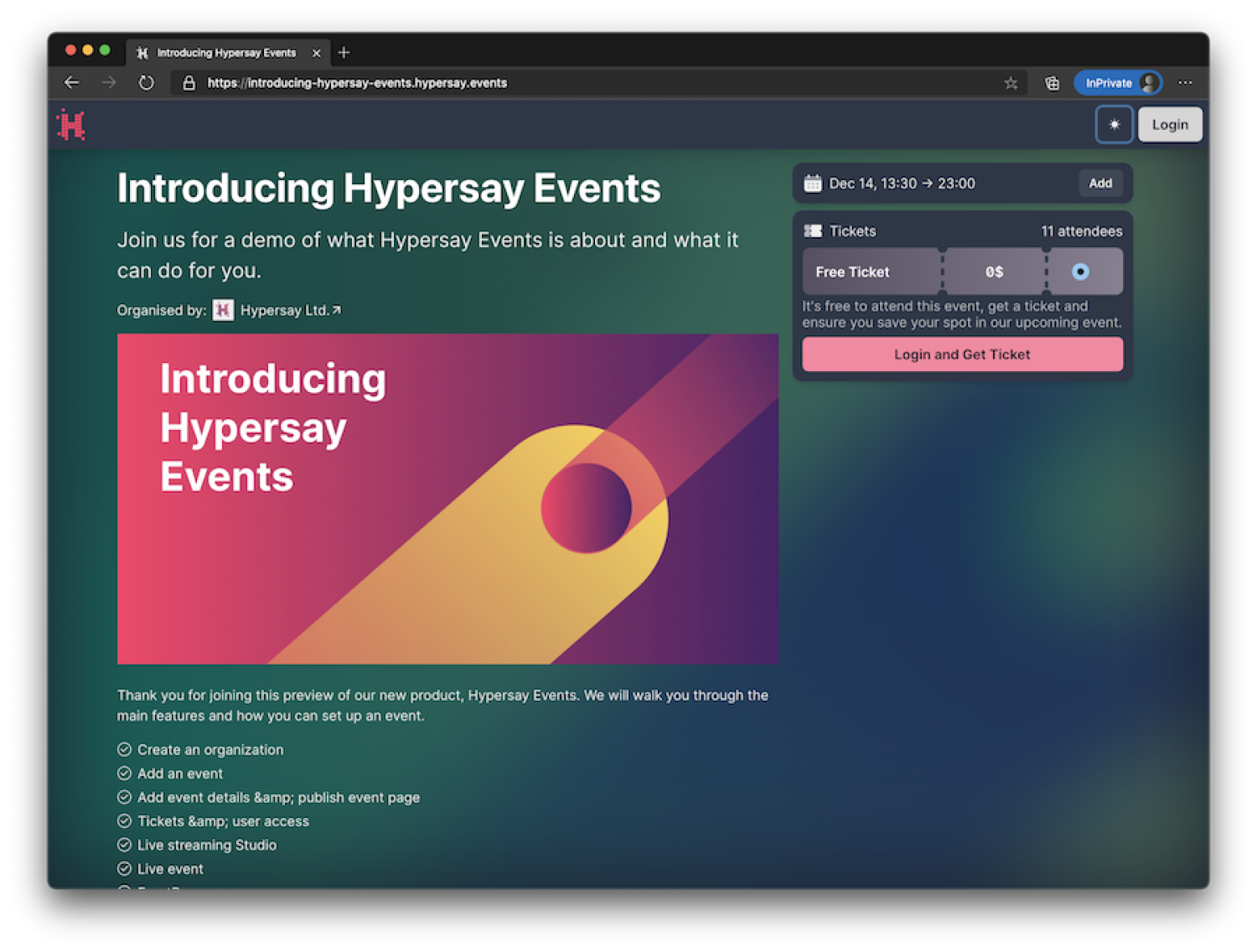
Task: Select the Free Ticket radio button
Action: (x=1080, y=272)
